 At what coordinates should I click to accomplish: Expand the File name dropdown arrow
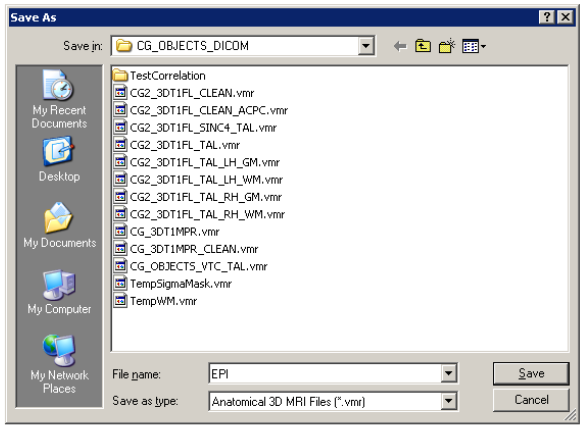[448, 373]
